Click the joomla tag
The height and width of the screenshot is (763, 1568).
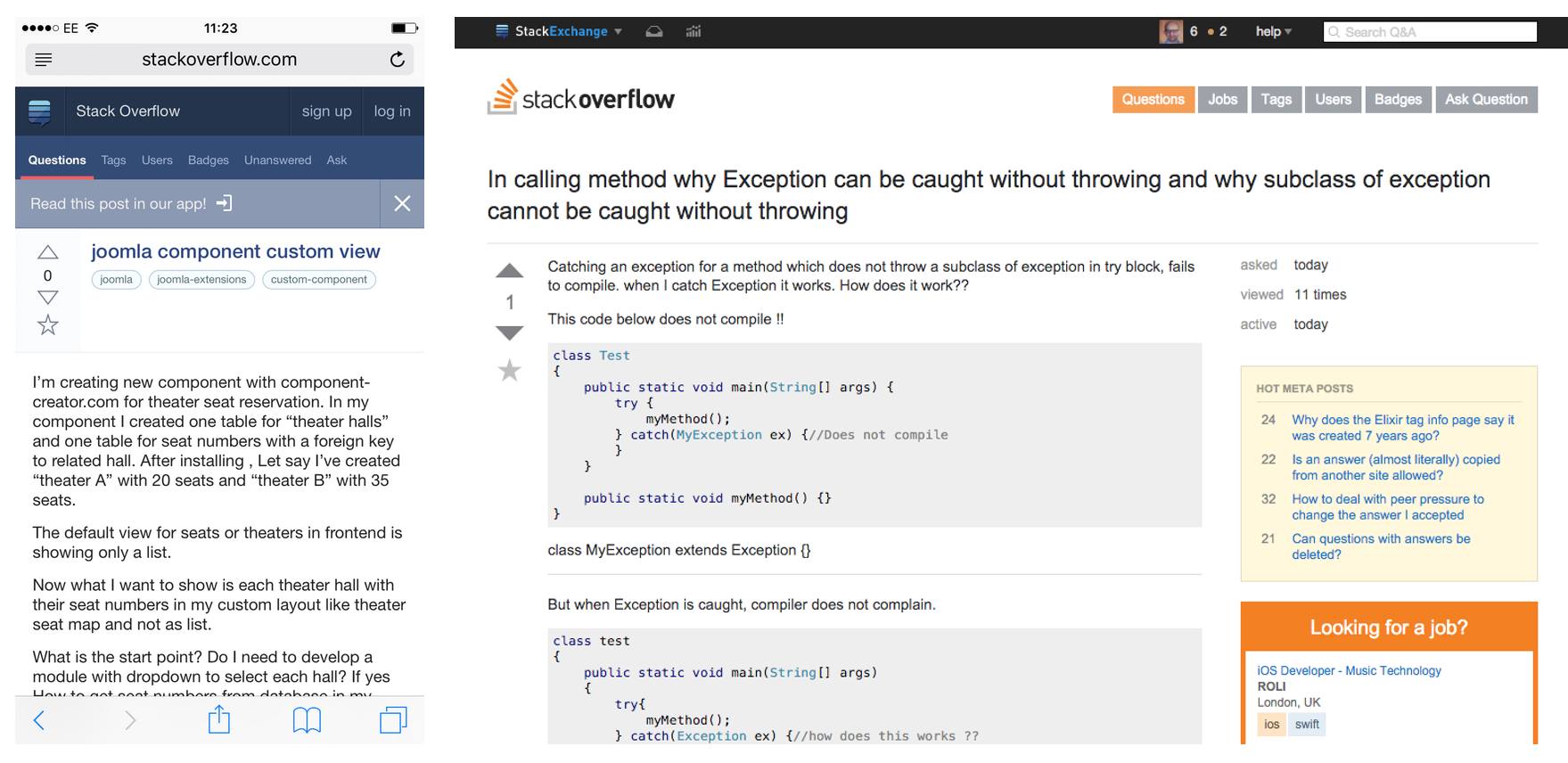pyautogui.click(x=116, y=280)
